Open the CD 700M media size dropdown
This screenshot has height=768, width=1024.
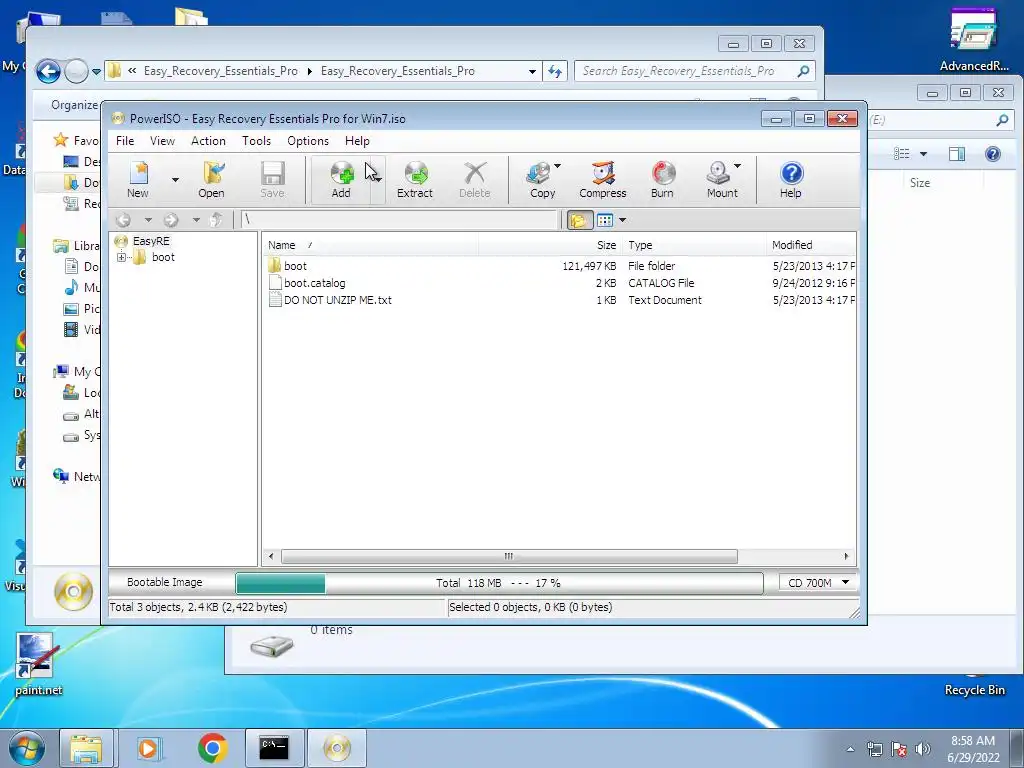point(819,583)
